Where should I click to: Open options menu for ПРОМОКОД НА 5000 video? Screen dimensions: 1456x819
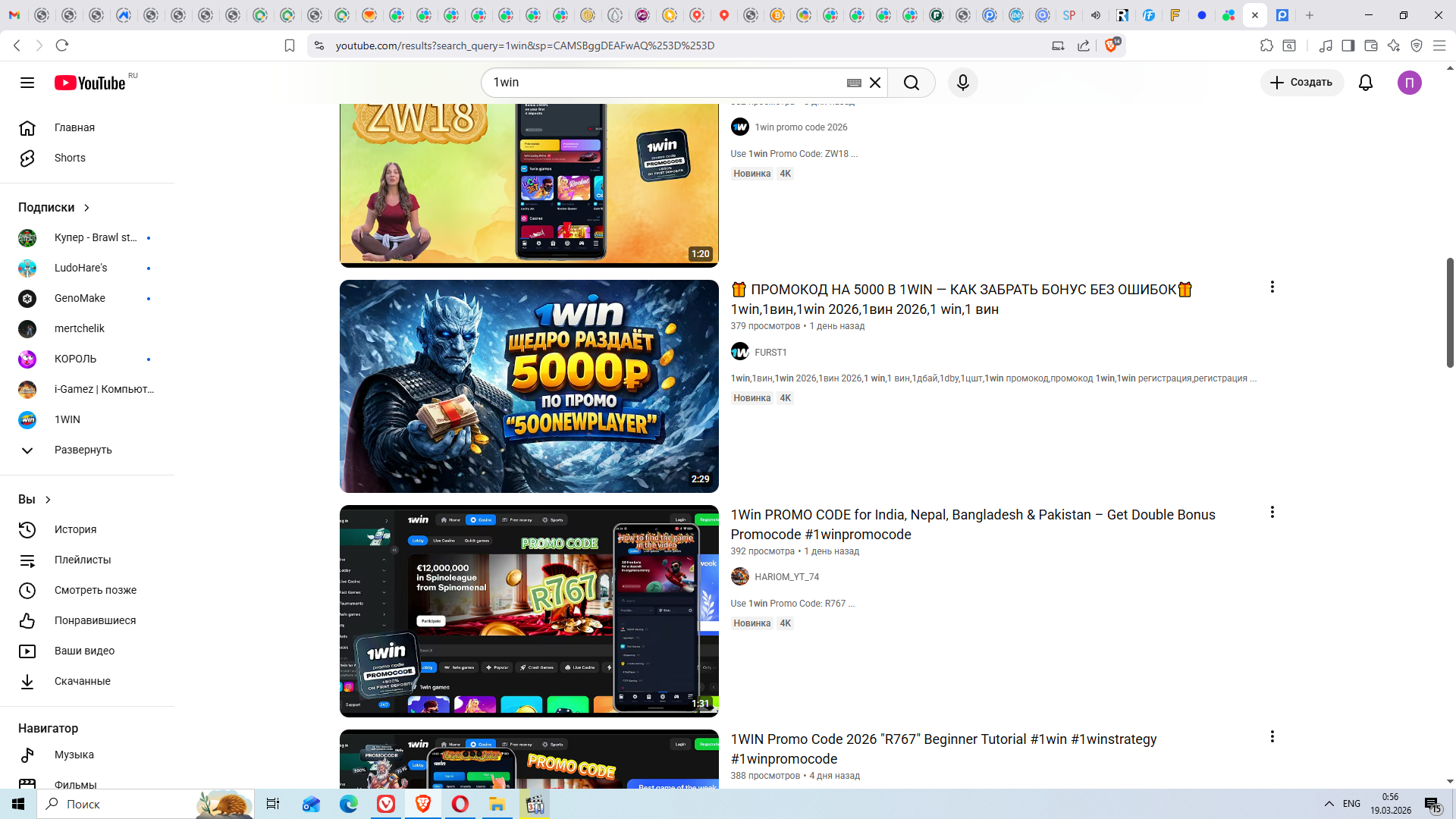[1272, 287]
